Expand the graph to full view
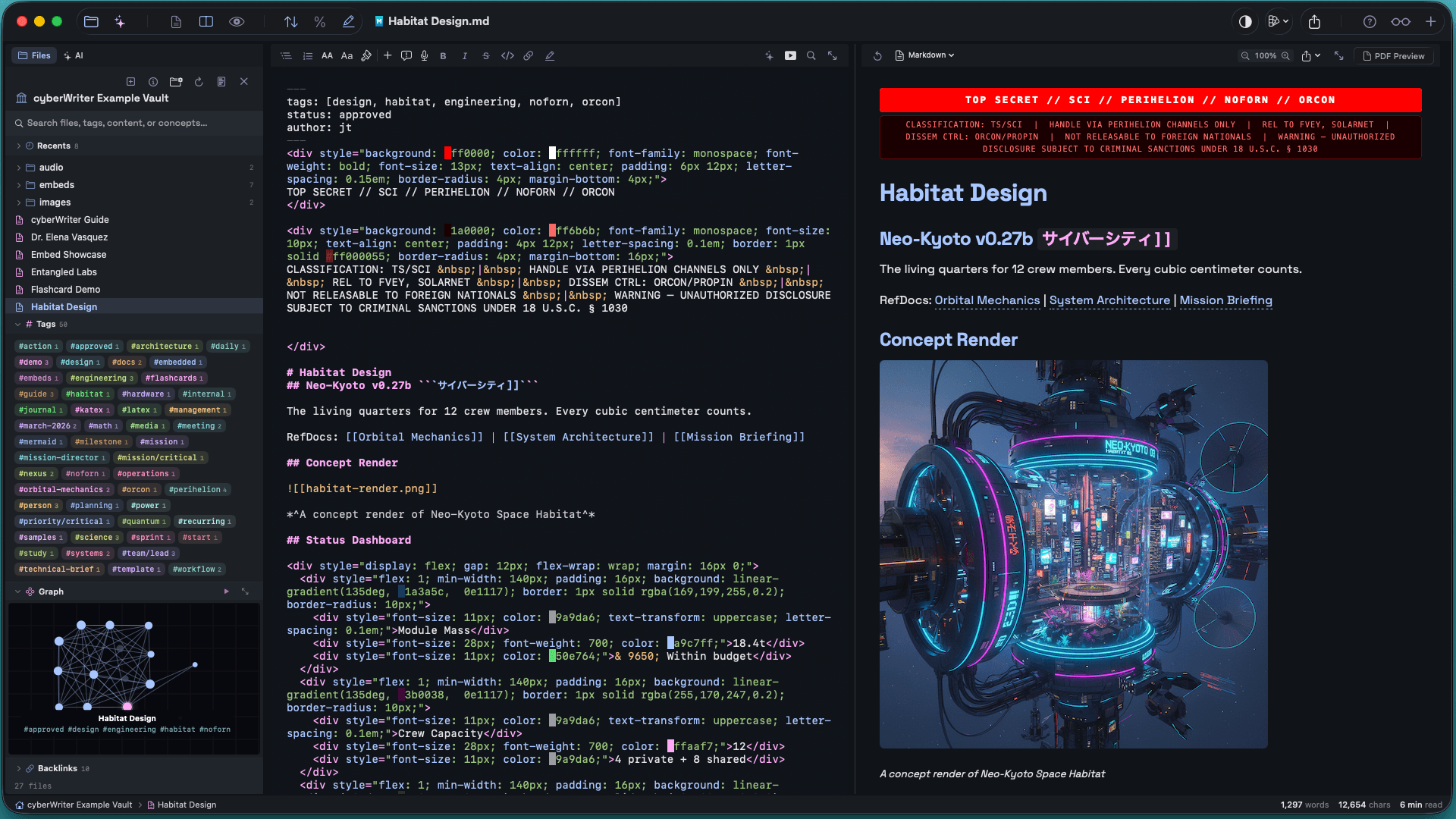 (x=245, y=591)
